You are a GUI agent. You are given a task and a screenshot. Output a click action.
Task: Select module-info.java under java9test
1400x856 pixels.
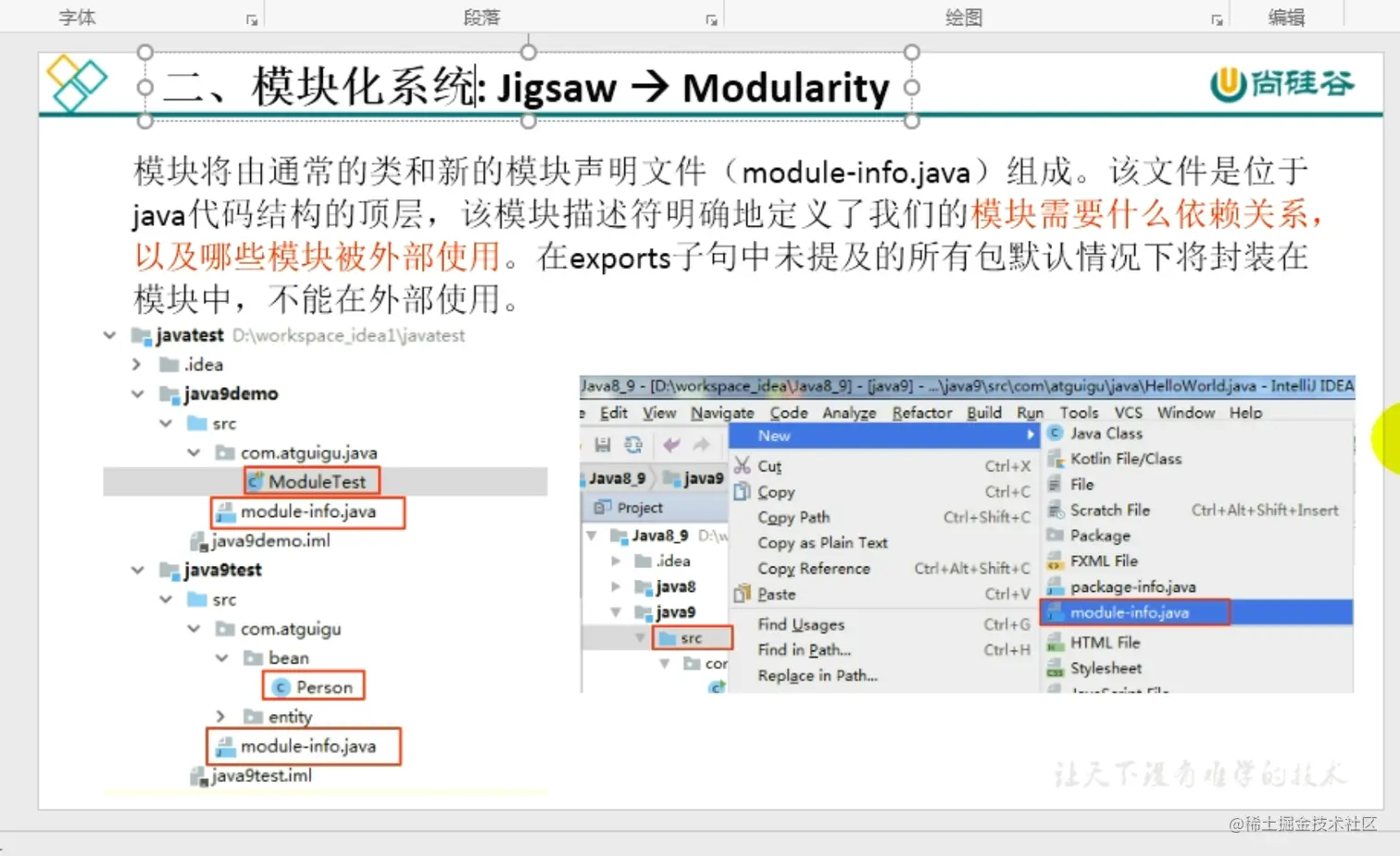305,747
